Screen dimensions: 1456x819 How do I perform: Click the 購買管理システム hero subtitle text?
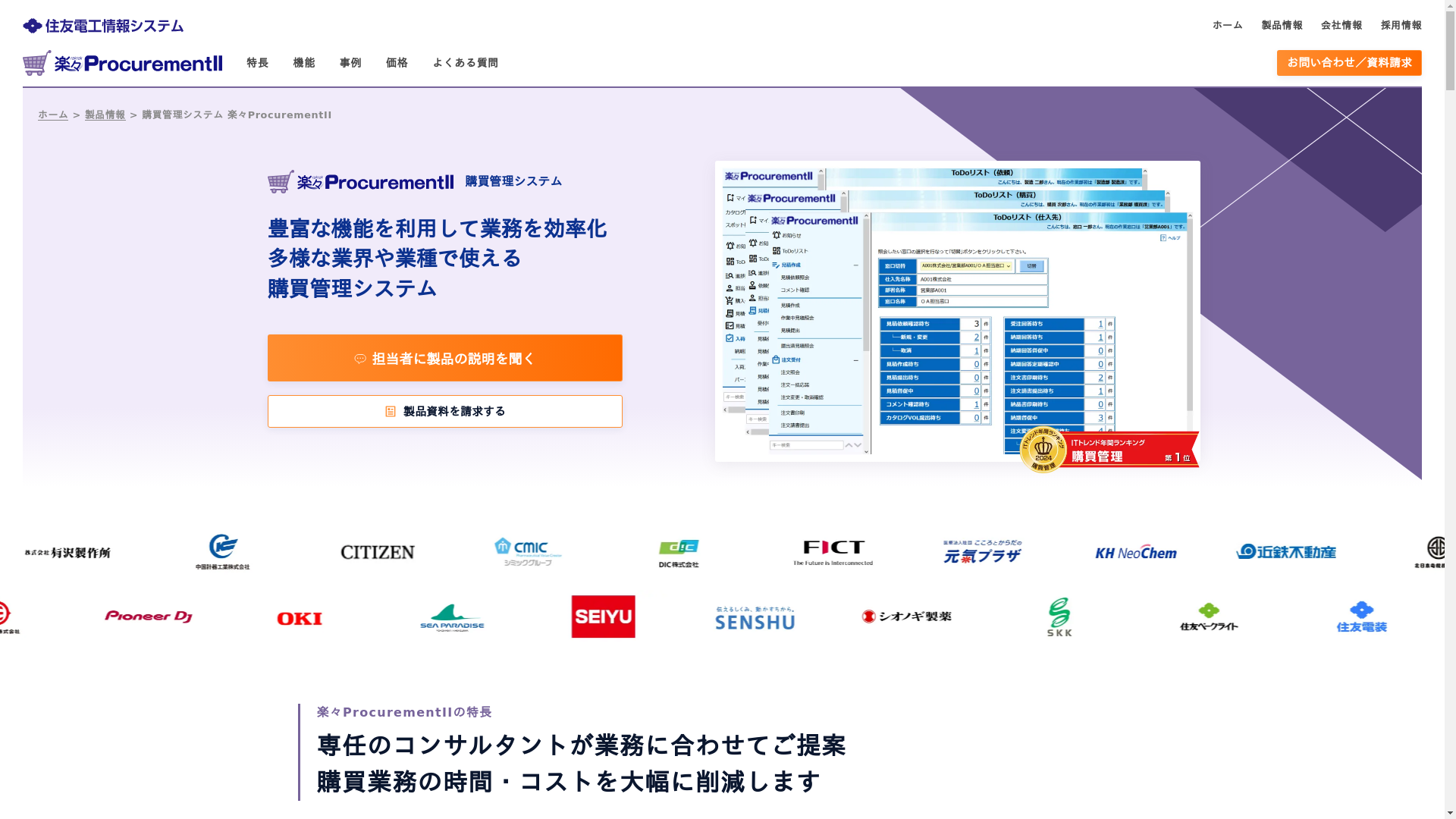(513, 181)
